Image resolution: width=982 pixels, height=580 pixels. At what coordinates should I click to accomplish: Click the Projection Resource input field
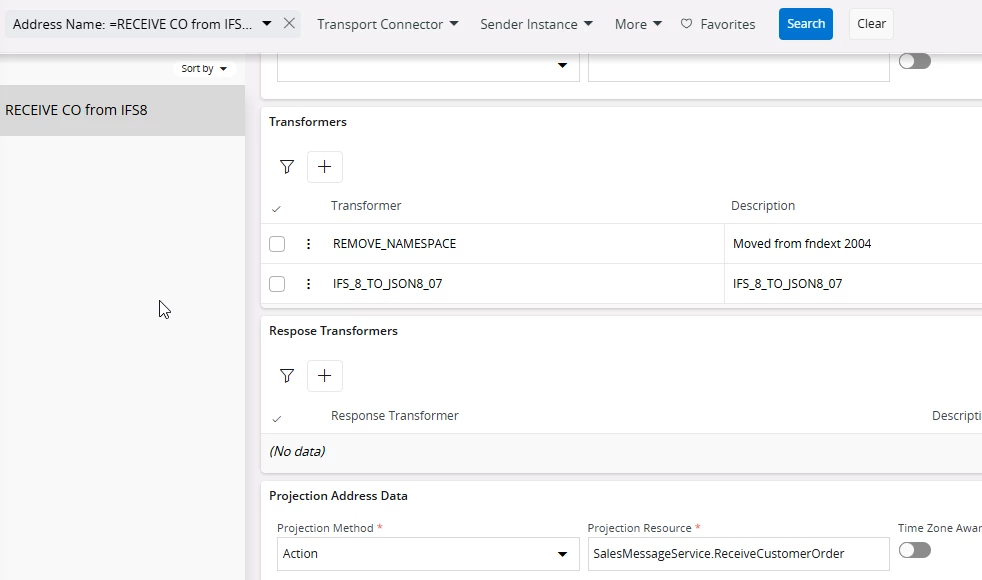point(738,554)
